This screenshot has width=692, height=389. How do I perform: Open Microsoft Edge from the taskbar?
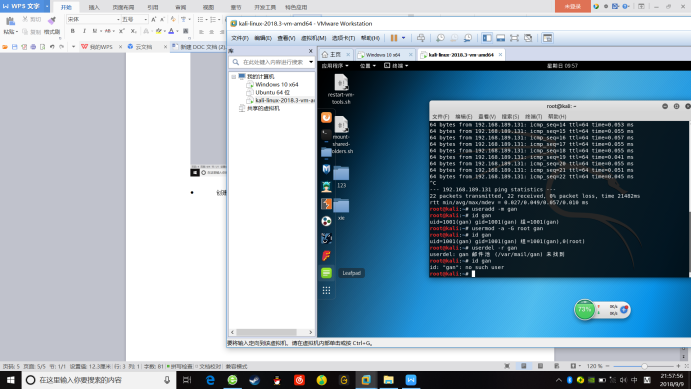(x=210, y=380)
